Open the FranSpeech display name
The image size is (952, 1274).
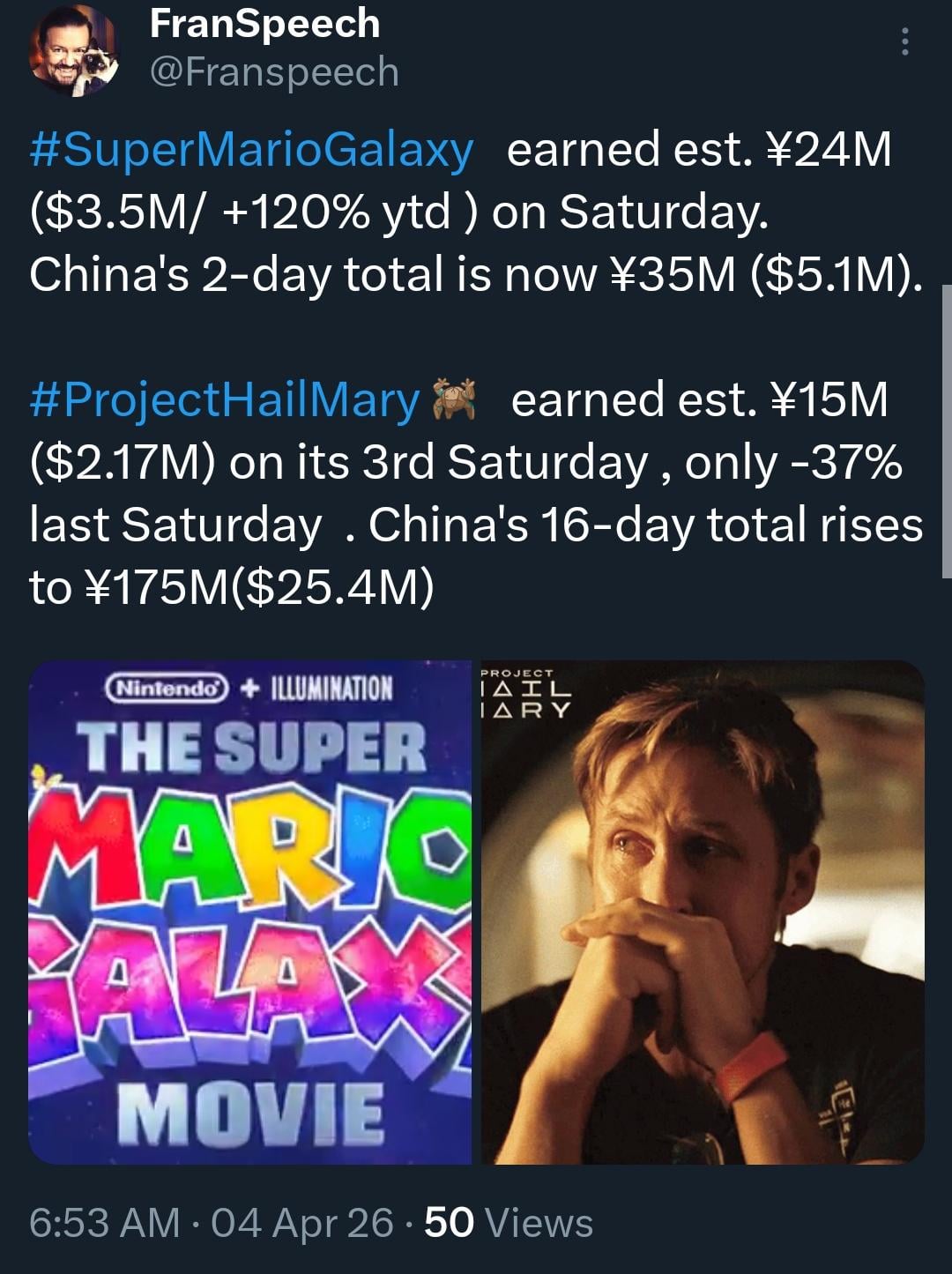[264, 24]
